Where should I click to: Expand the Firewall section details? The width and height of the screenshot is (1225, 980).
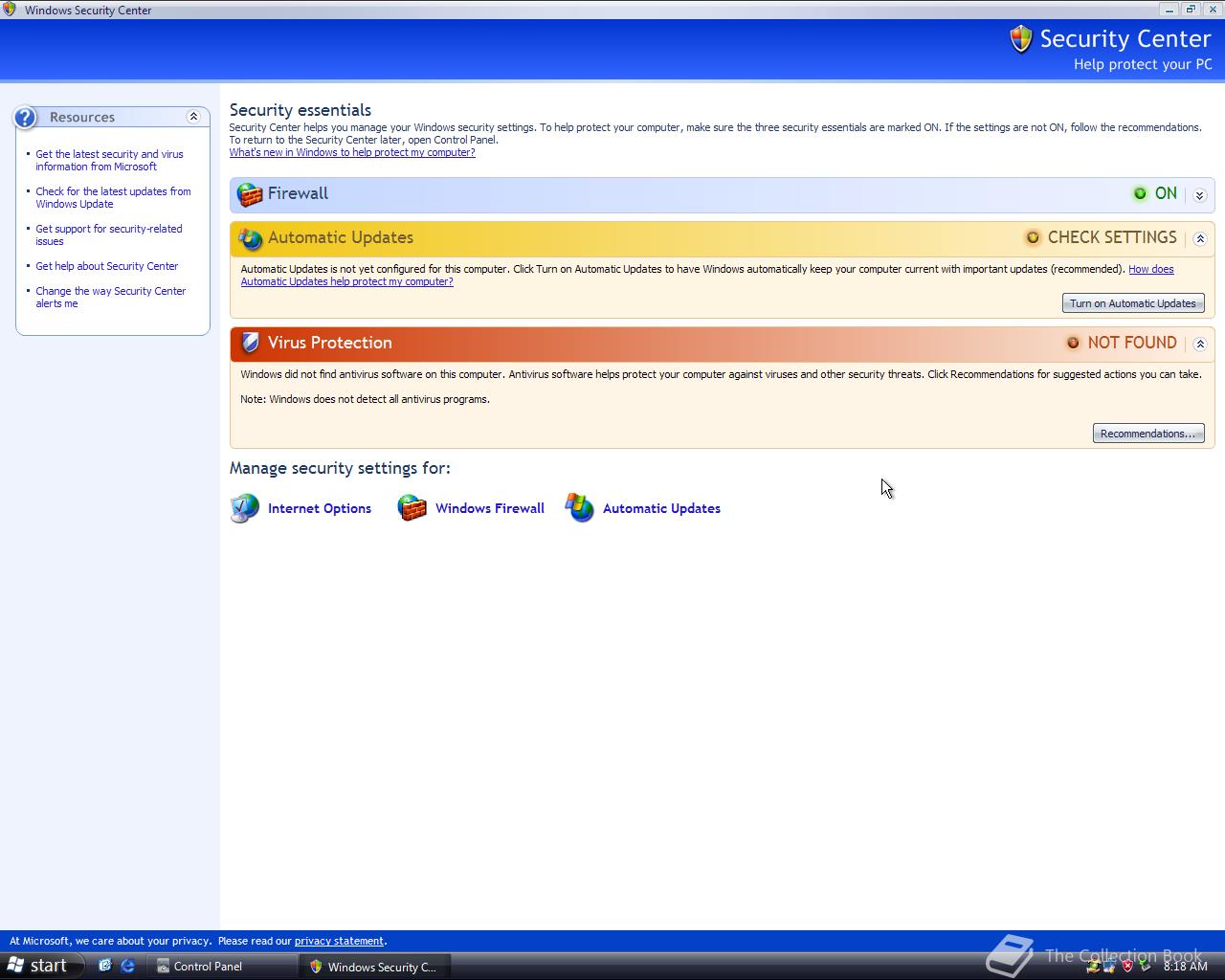click(x=1200, y=195)
